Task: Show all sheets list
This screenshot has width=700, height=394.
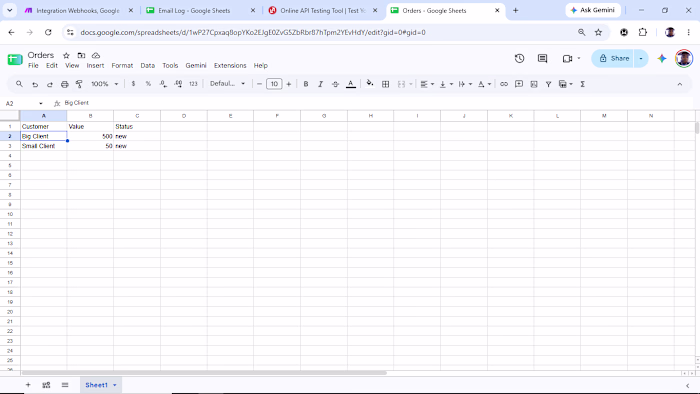Action: (65, 385)
